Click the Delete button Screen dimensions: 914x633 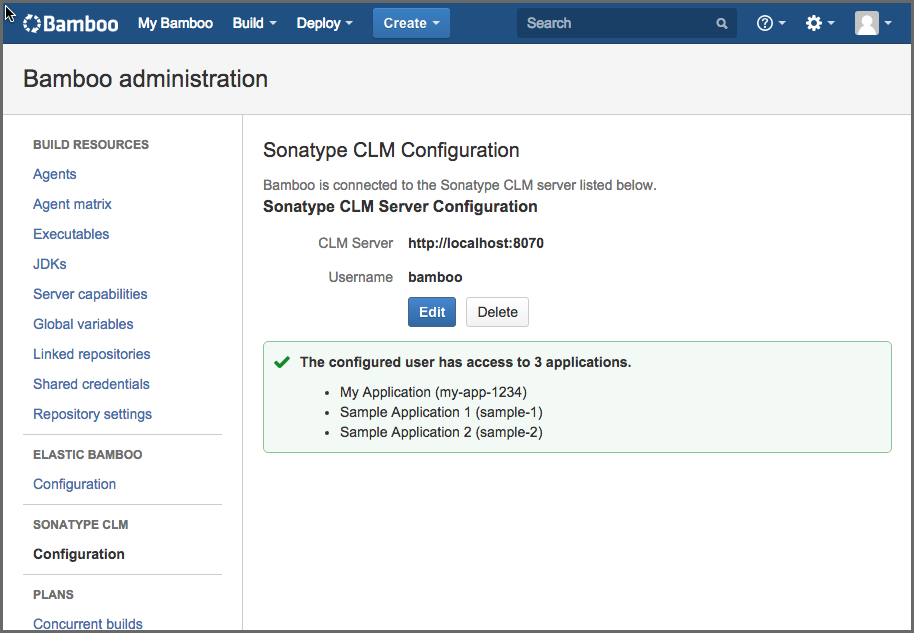point(497,312)
